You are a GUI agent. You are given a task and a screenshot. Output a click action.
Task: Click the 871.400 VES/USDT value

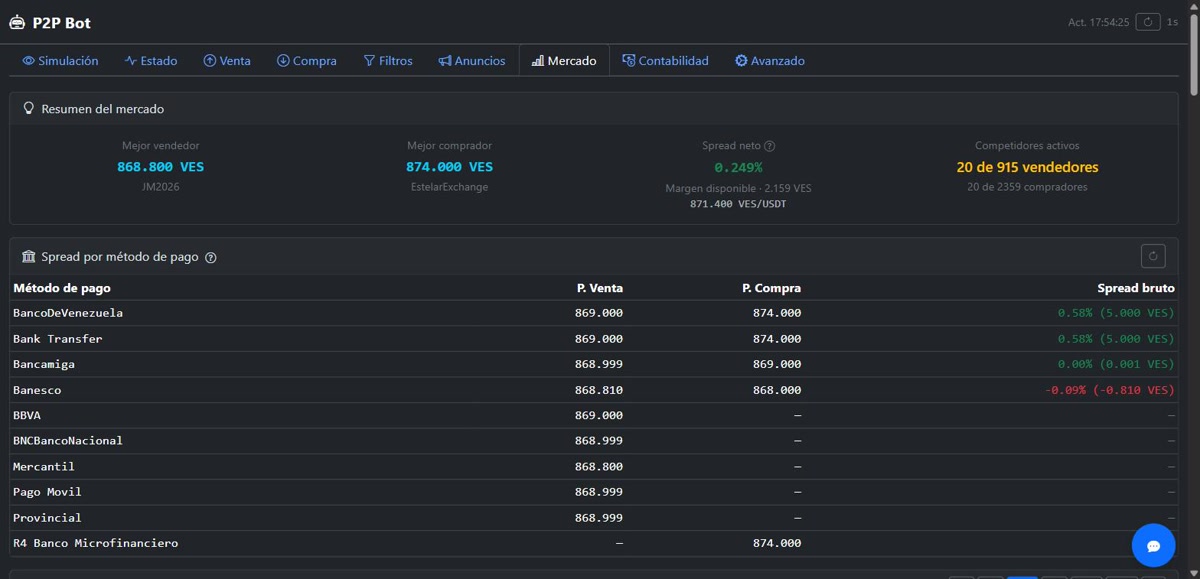click(738, 204)
